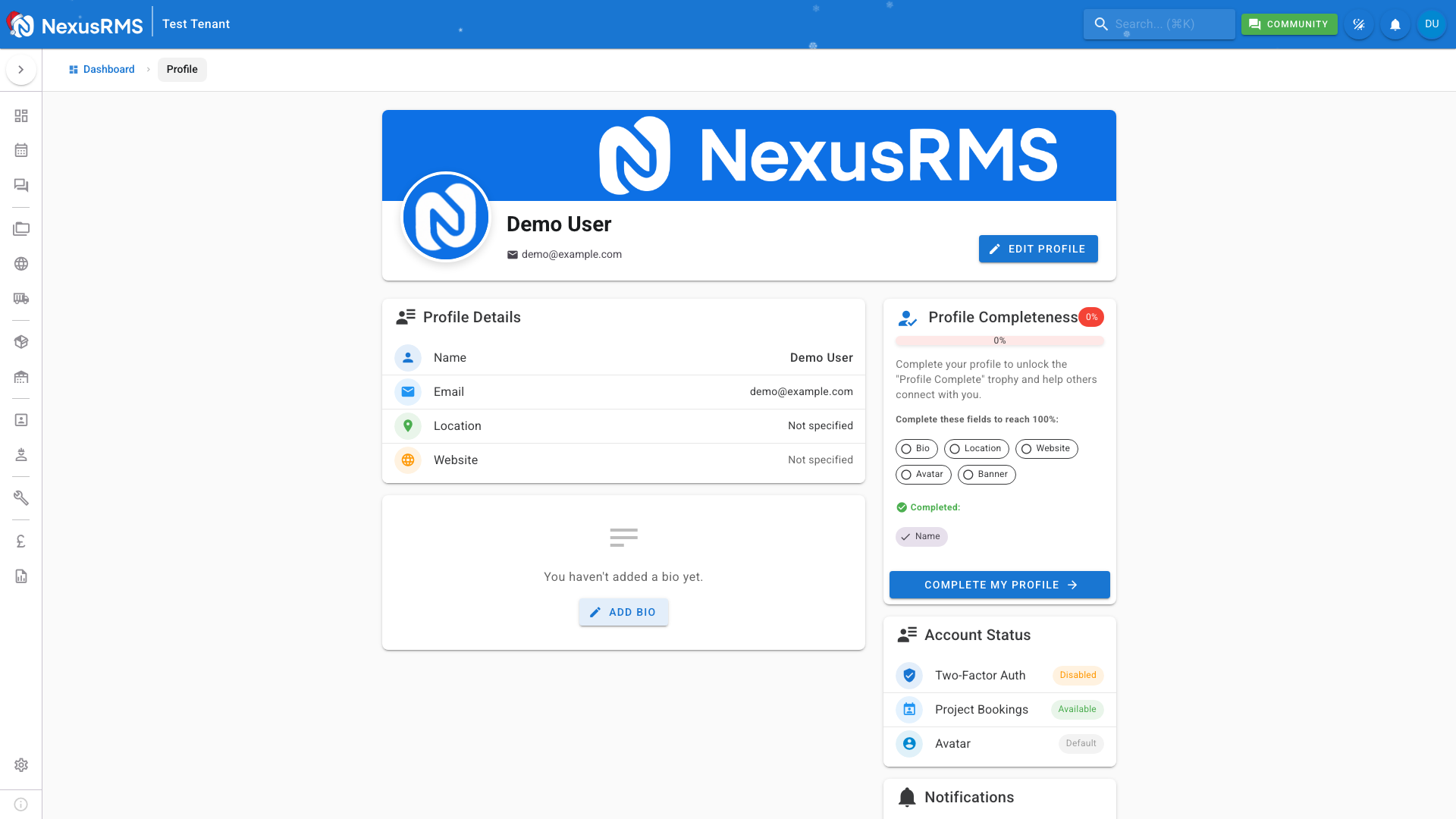
Task: Expand the collapsed navigation sidebar
Action: tap(21, 69)
